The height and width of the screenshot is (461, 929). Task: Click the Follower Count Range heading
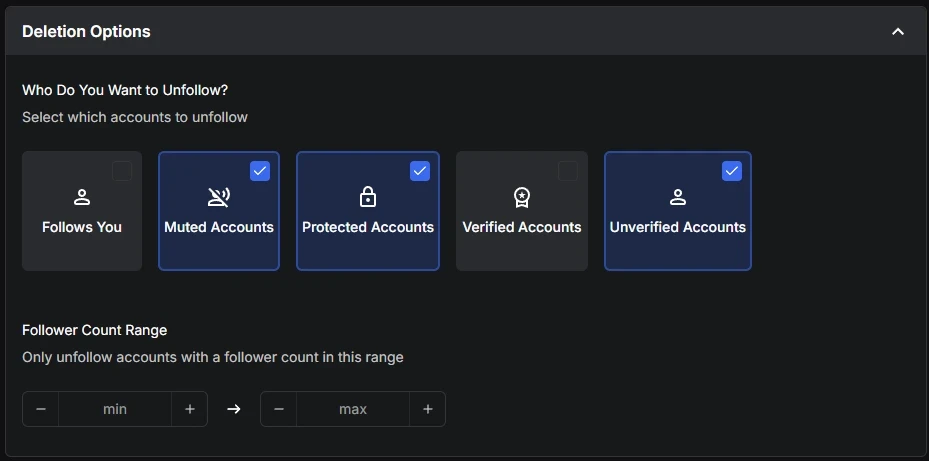pyautogui.click(x=94, y=330)
